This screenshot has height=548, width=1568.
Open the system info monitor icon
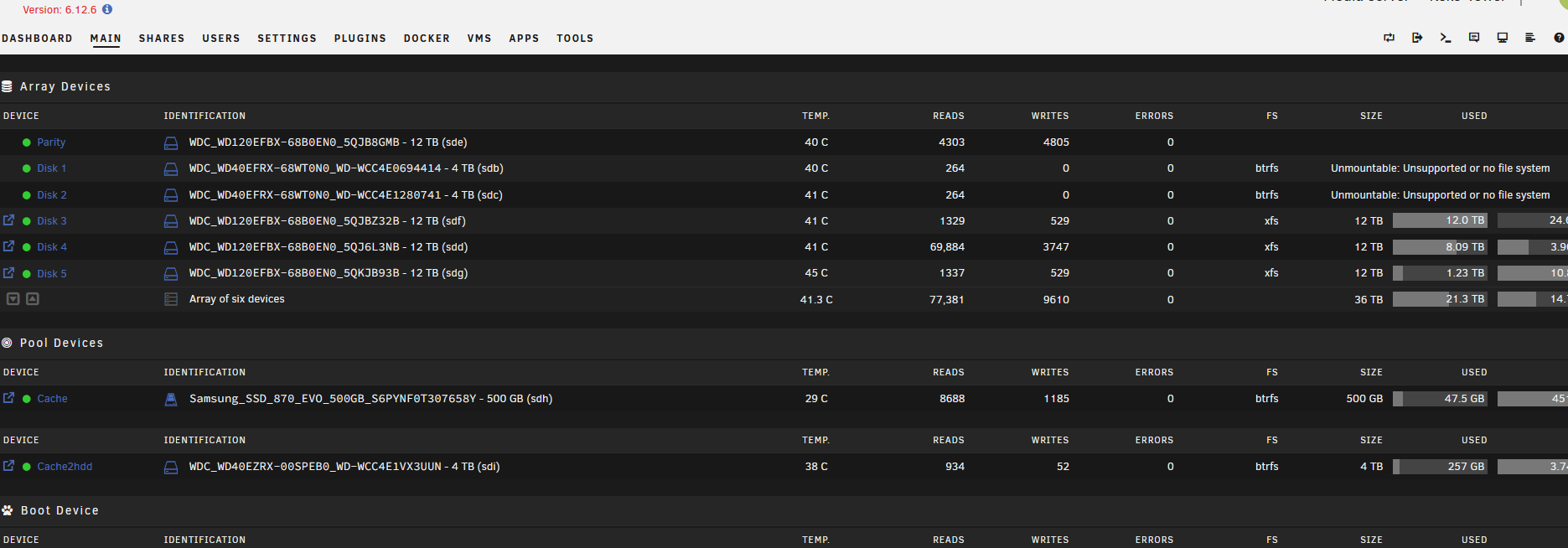[x=1503, y=38]
